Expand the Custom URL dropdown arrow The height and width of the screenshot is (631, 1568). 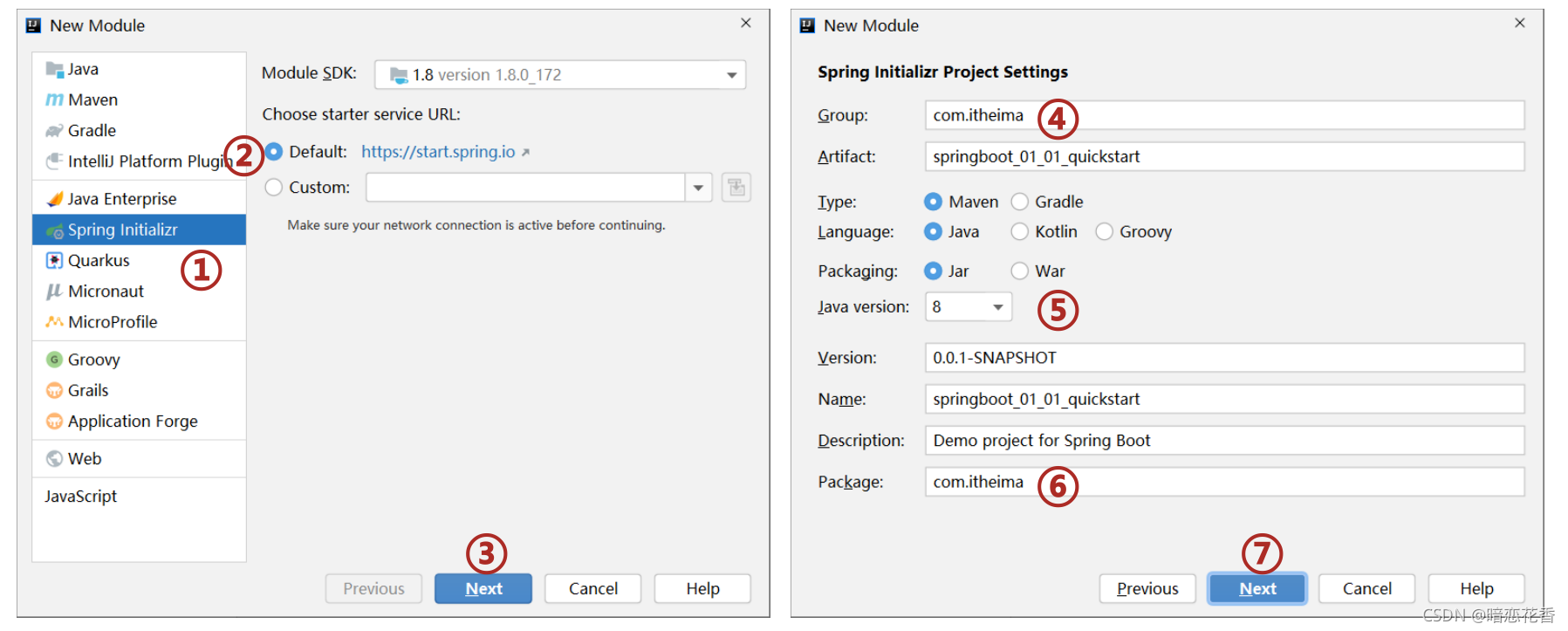(698, 188)
